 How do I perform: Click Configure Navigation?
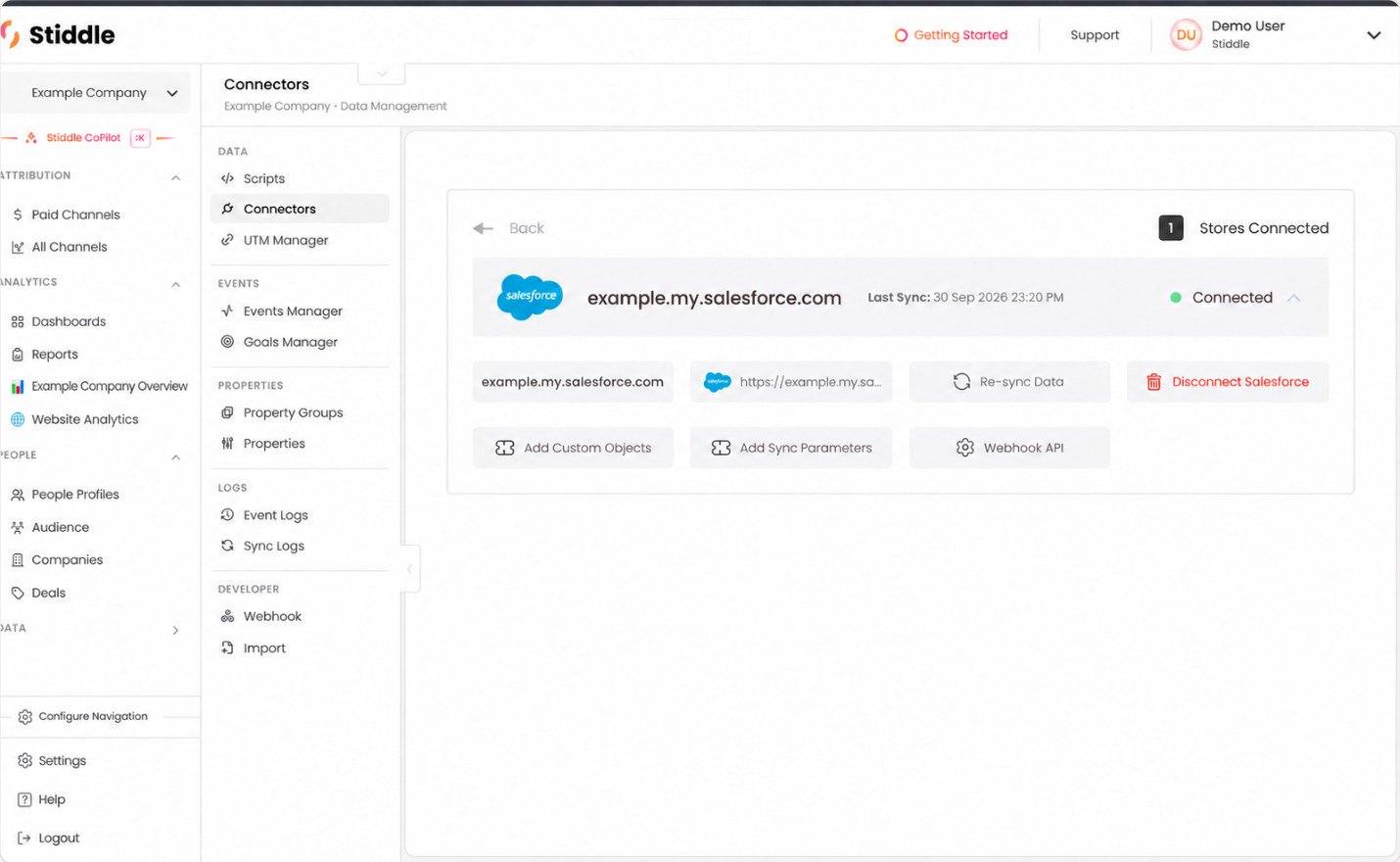tap(93, 717)
